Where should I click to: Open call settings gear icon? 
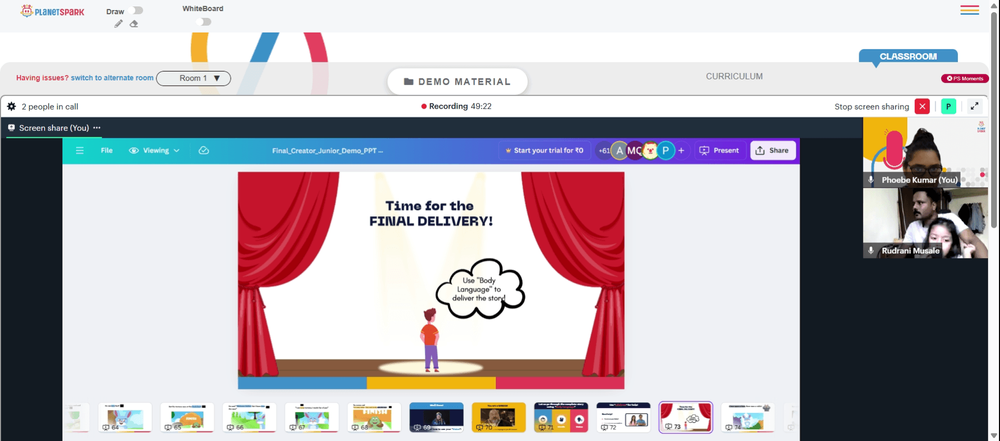[11, 107]
